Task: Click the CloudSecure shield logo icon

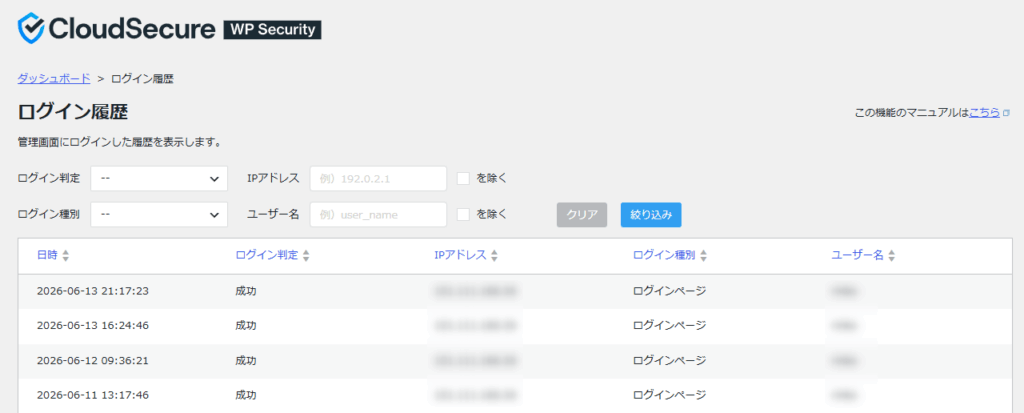Action: tap(31, 29)
